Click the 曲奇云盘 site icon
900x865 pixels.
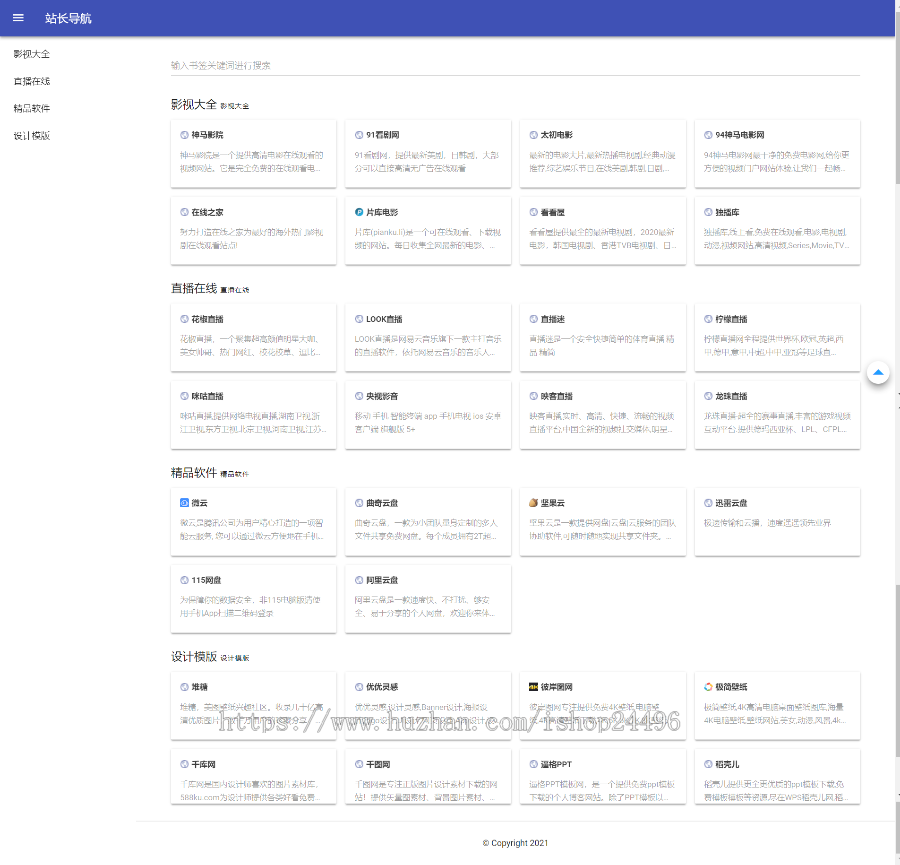click(x=359, y=503)
